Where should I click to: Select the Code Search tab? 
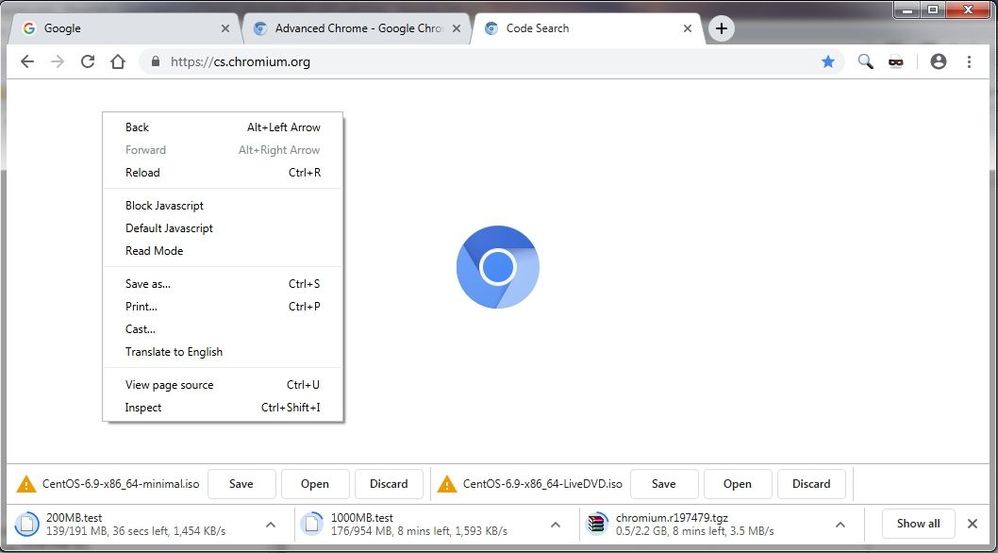(587, 29)
